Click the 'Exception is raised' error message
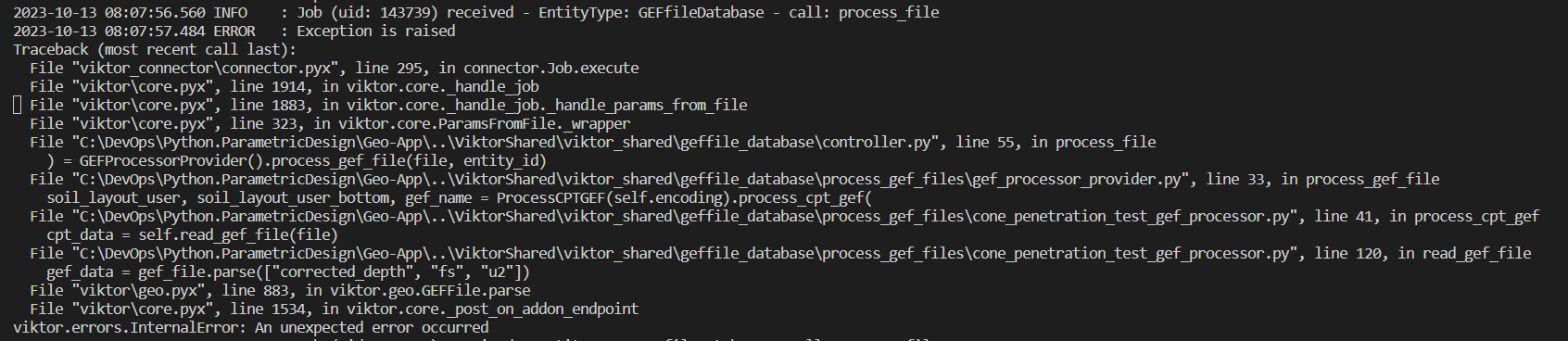1568x341 pixels. coord(376,31)
